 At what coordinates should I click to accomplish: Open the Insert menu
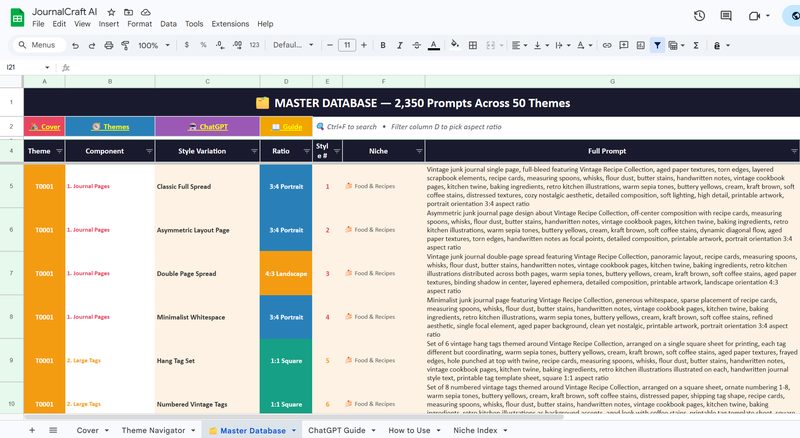tap(109, 23)
